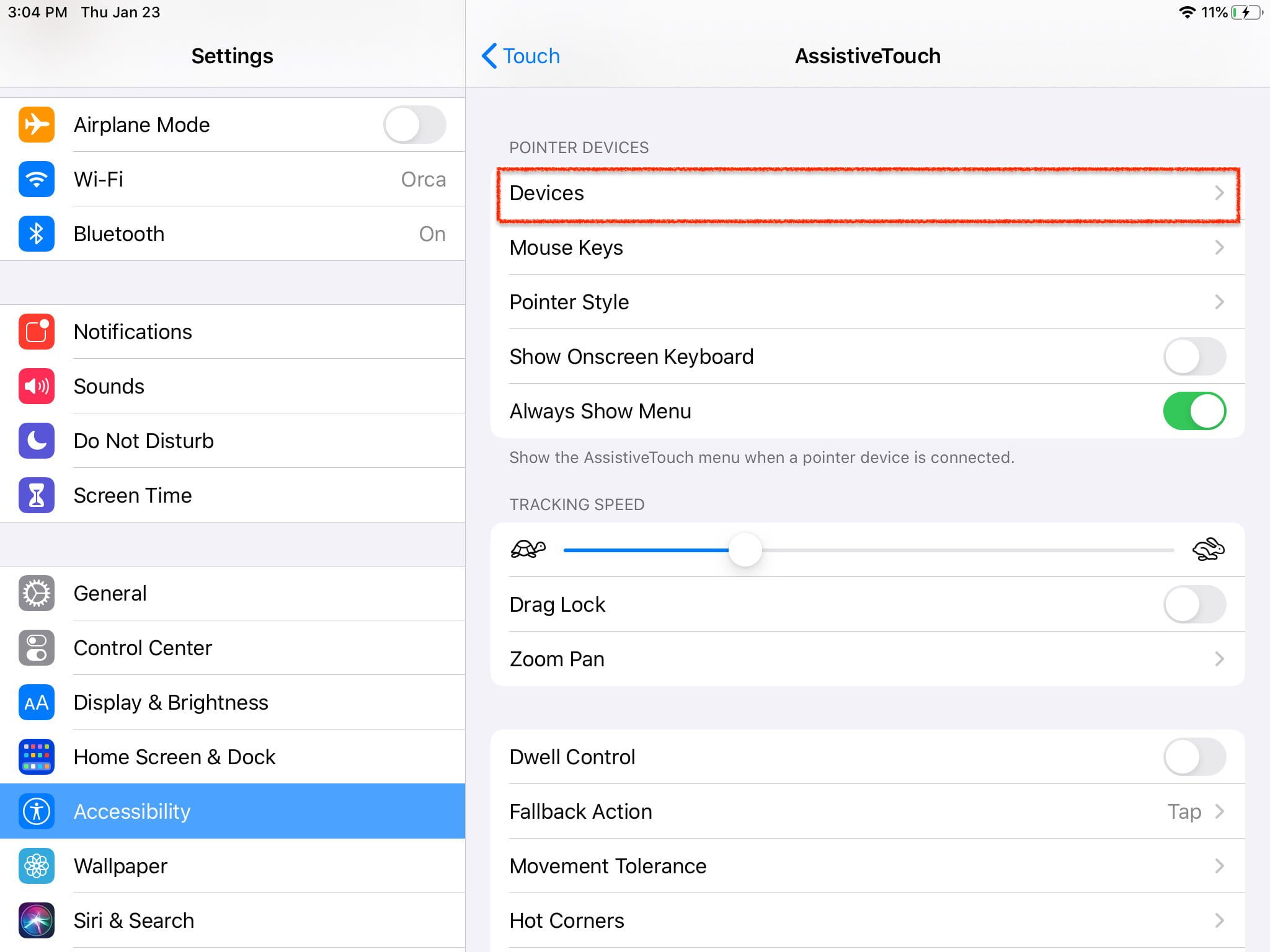Select the Airplane Mode icon
Viewport: 1270px width, 952px height.
(37, 124)
